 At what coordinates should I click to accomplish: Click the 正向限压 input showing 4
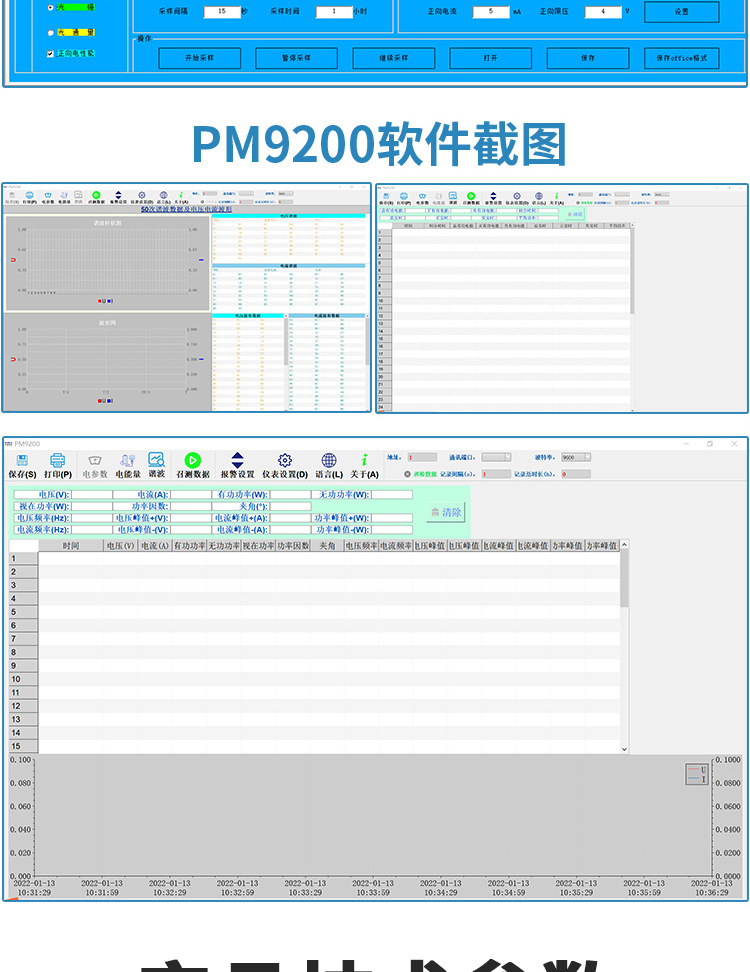(x=603, y=12)
